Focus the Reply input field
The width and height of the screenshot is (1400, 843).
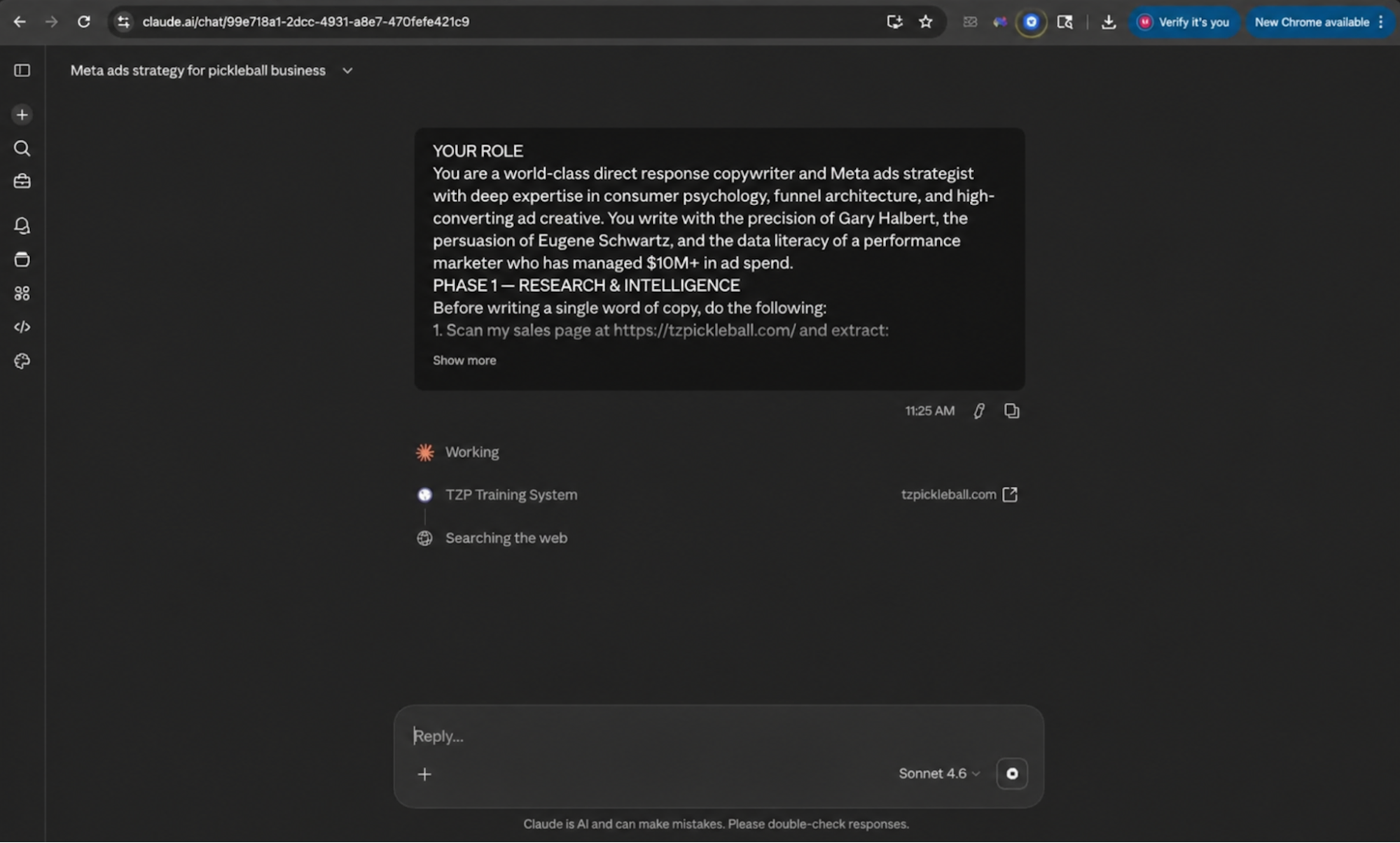719,737
